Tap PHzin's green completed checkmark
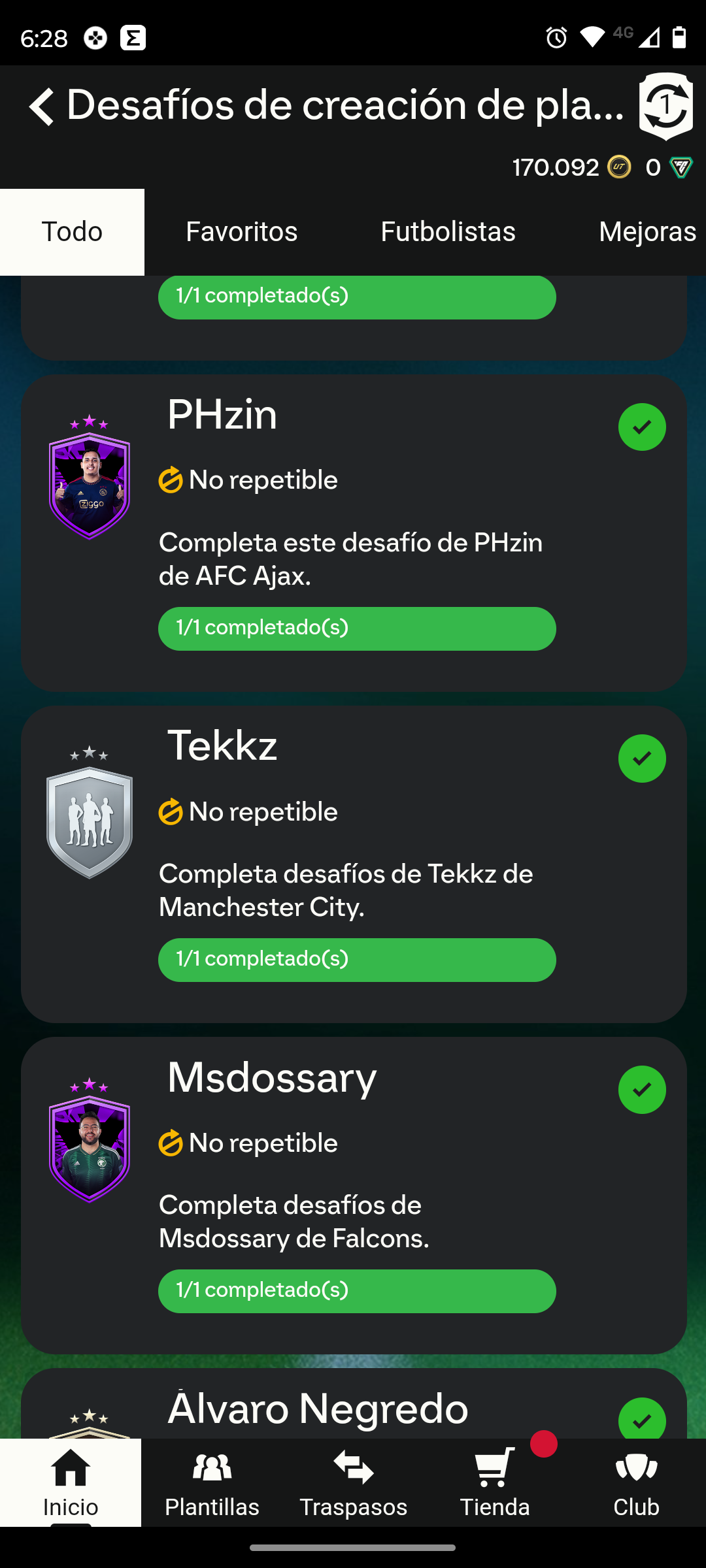706x1568 pixels. click(642, 427)
